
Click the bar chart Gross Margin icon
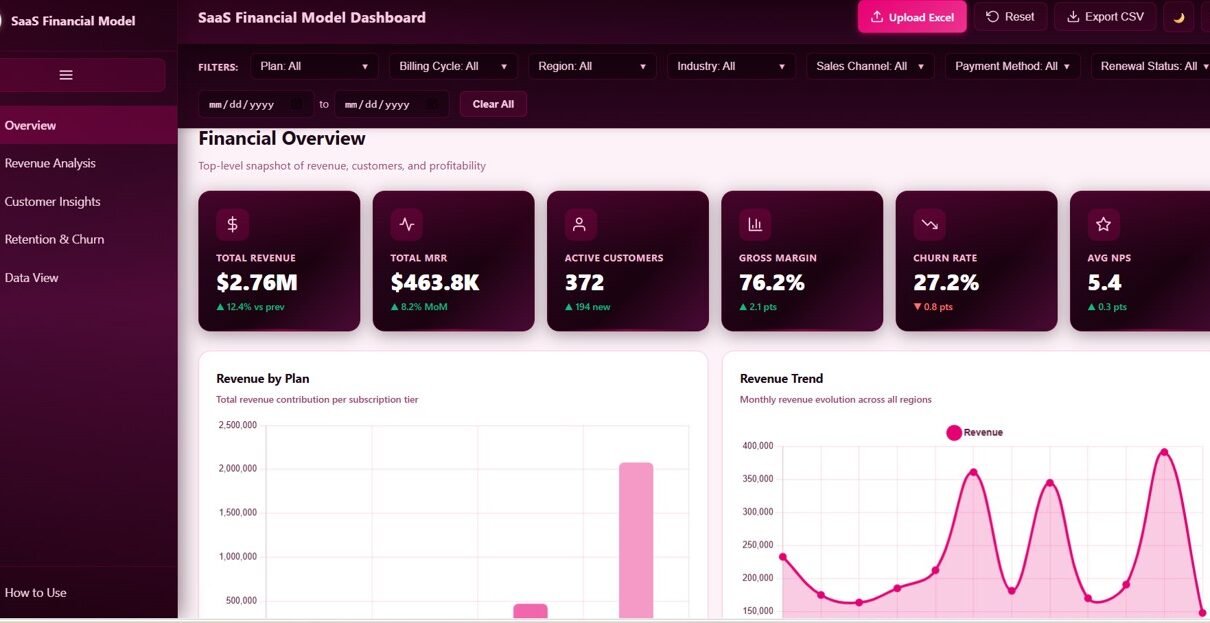pos(755,225)
